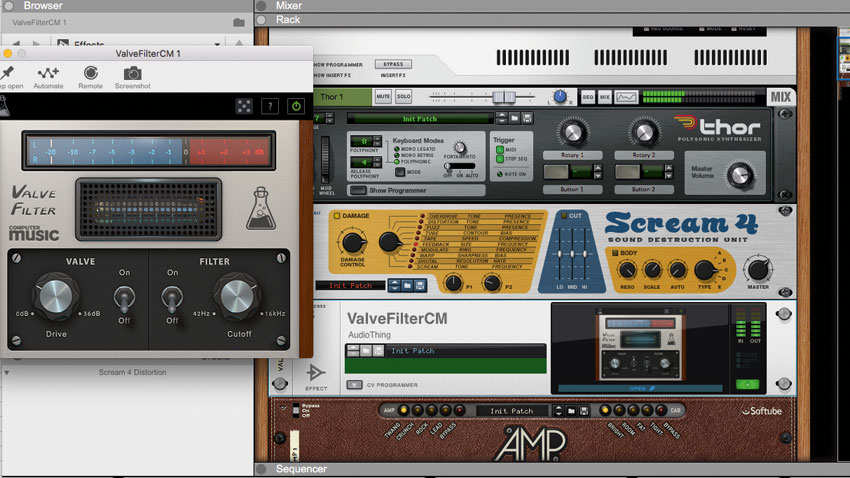Click the dice randomize icon in Valve Filter

[x=244, y=106]
